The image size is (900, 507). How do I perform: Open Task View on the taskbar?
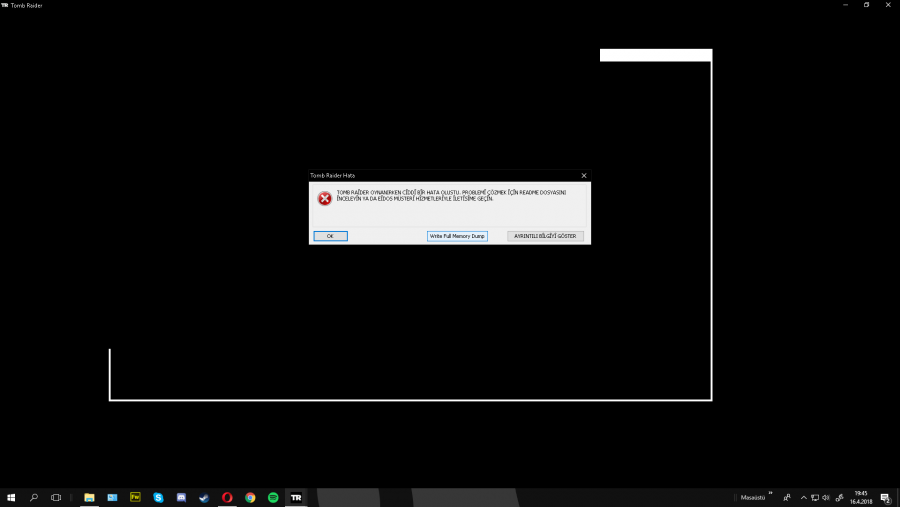coord(56,497)
